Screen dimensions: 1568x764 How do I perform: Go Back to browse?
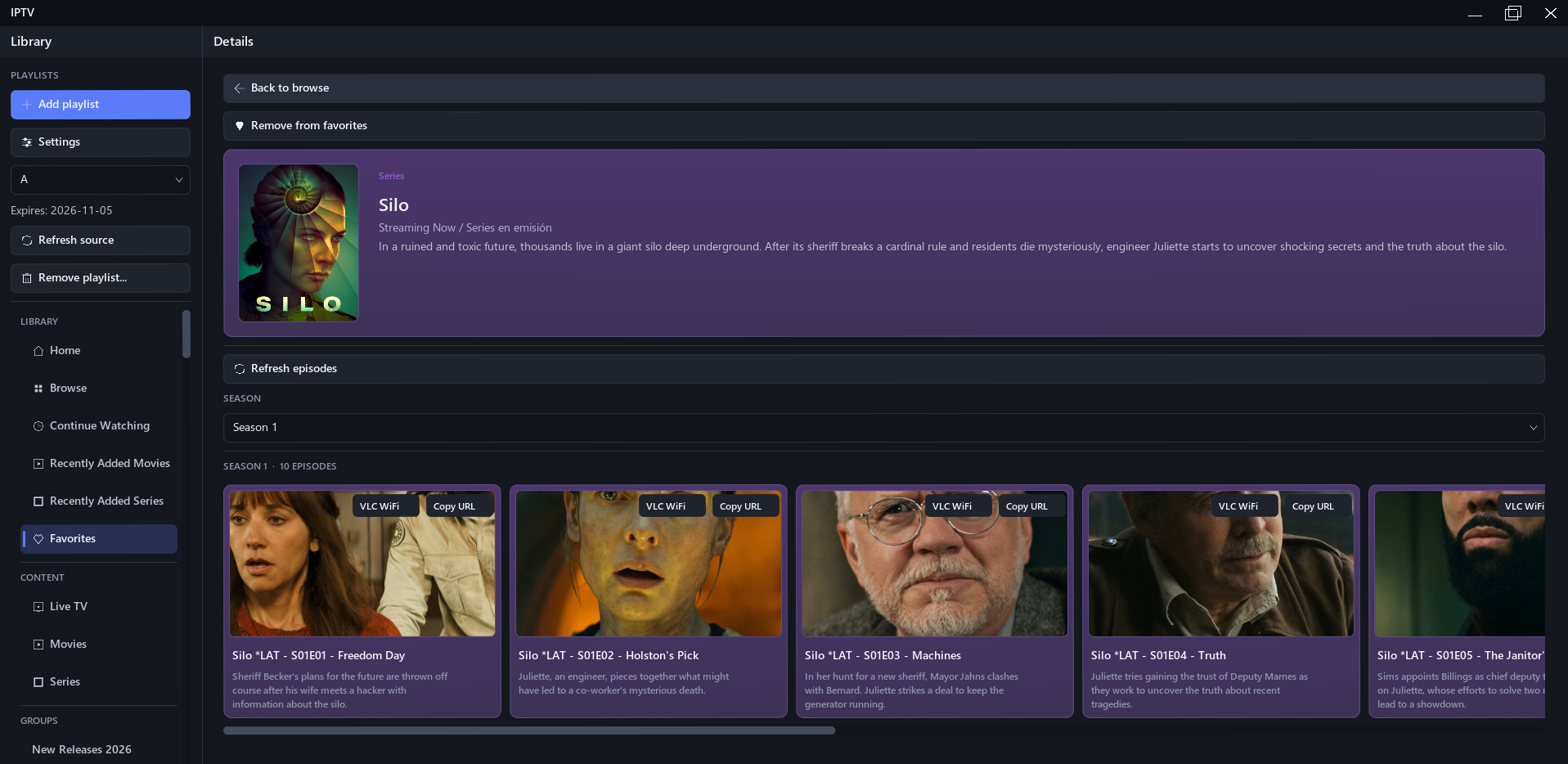pyautogui.click(x=884, y=88)
